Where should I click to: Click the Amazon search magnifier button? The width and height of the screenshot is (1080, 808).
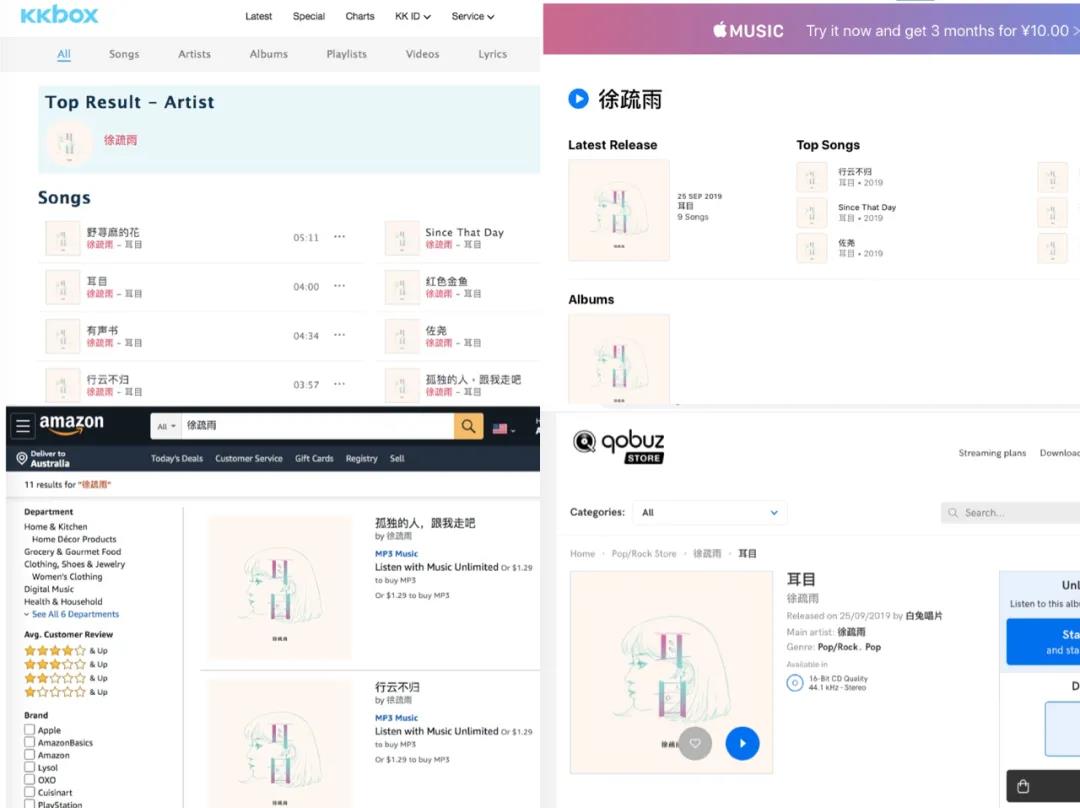click(468, 426)
